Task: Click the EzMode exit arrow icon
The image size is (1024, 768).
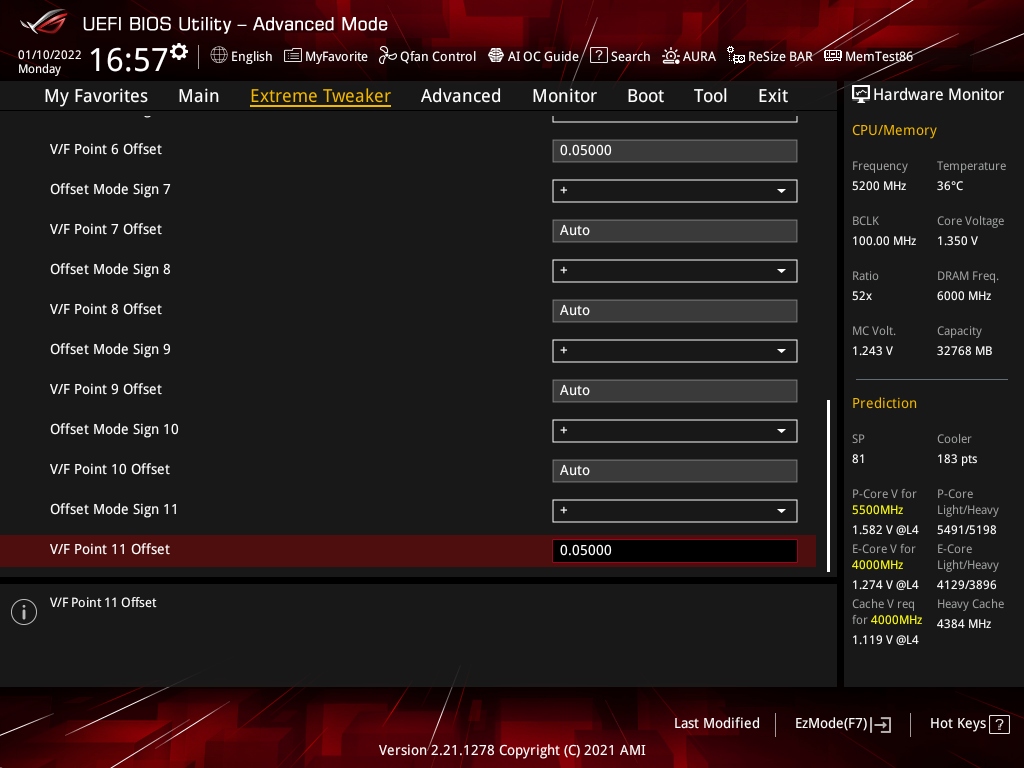Action: click(881, 724)
